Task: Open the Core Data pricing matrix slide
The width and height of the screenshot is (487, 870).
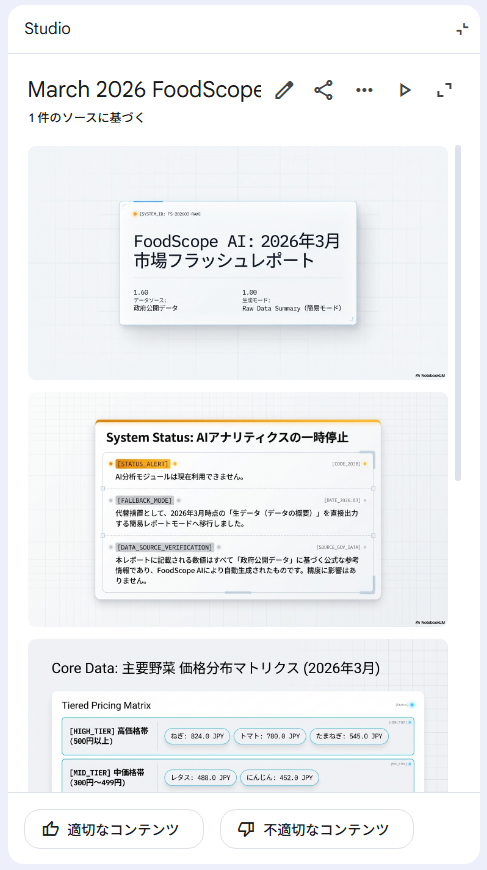Action: pyautogui.click(x=238, y=716)
